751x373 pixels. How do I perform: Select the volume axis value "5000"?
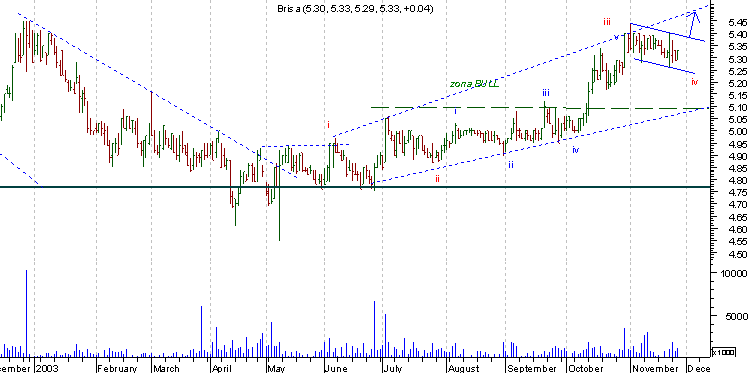(737, 316)
